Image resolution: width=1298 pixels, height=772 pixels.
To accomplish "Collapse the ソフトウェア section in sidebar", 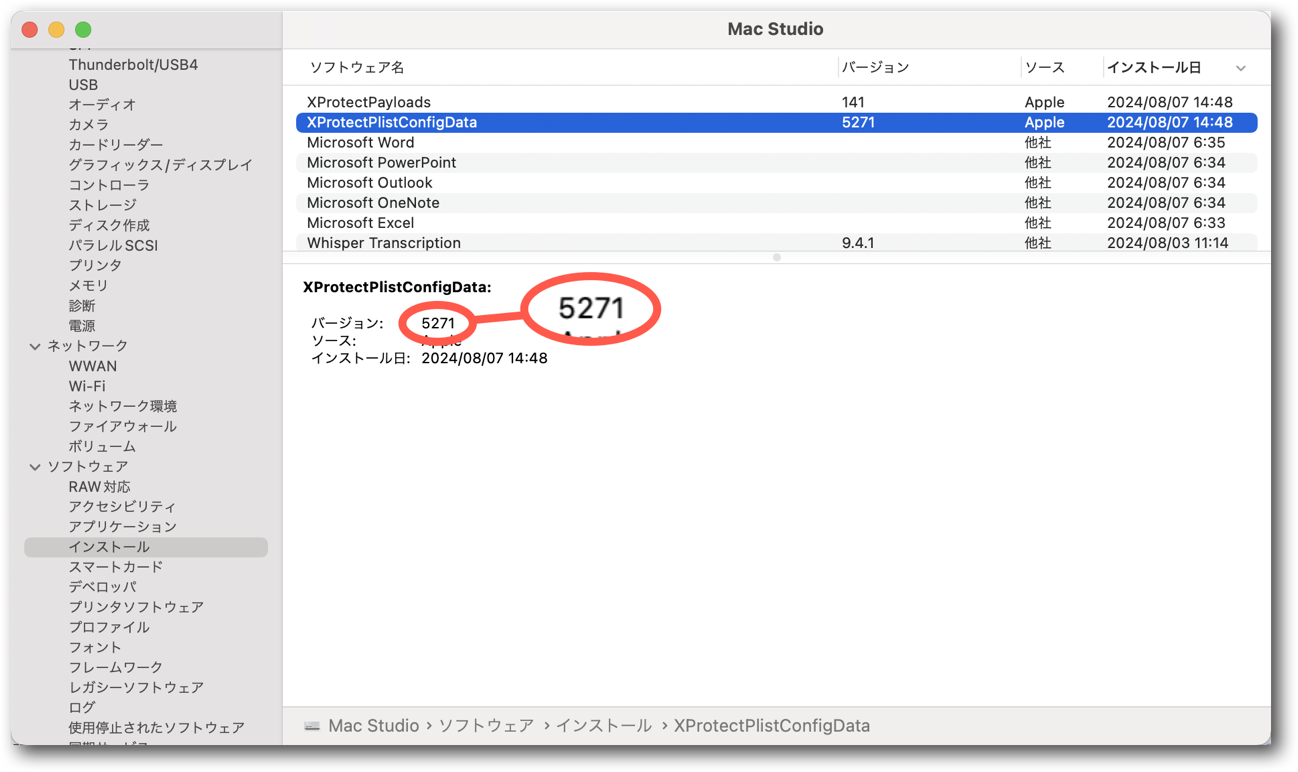I will tap(35, 467).
